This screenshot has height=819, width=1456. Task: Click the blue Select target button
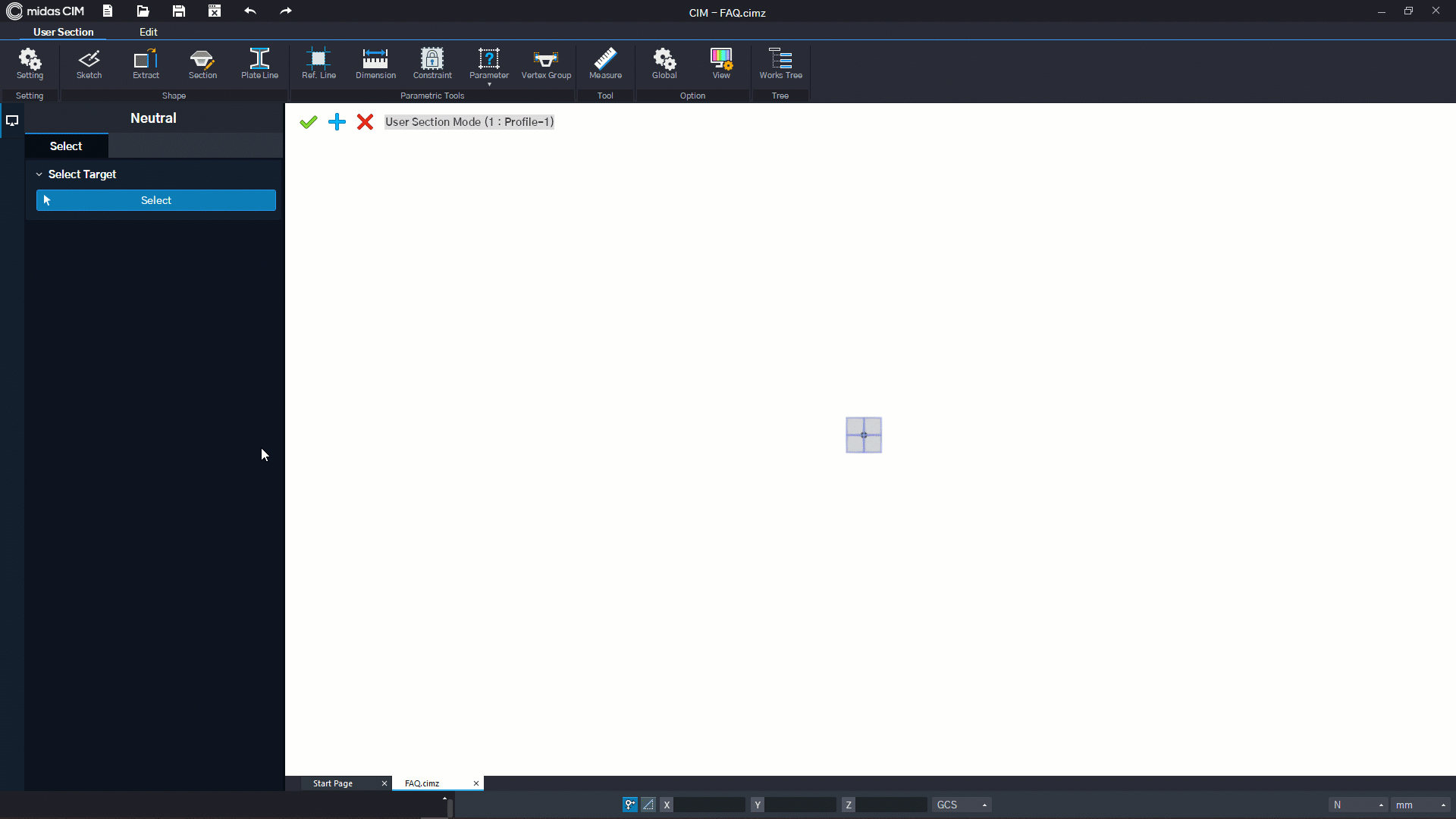click(156, 200)
